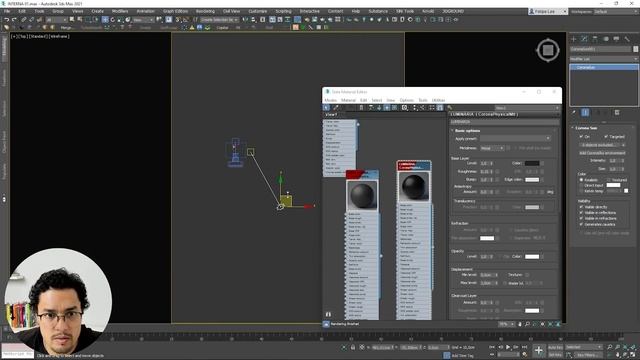Open the Options menu in Slate editor

(x=407, y=100)
